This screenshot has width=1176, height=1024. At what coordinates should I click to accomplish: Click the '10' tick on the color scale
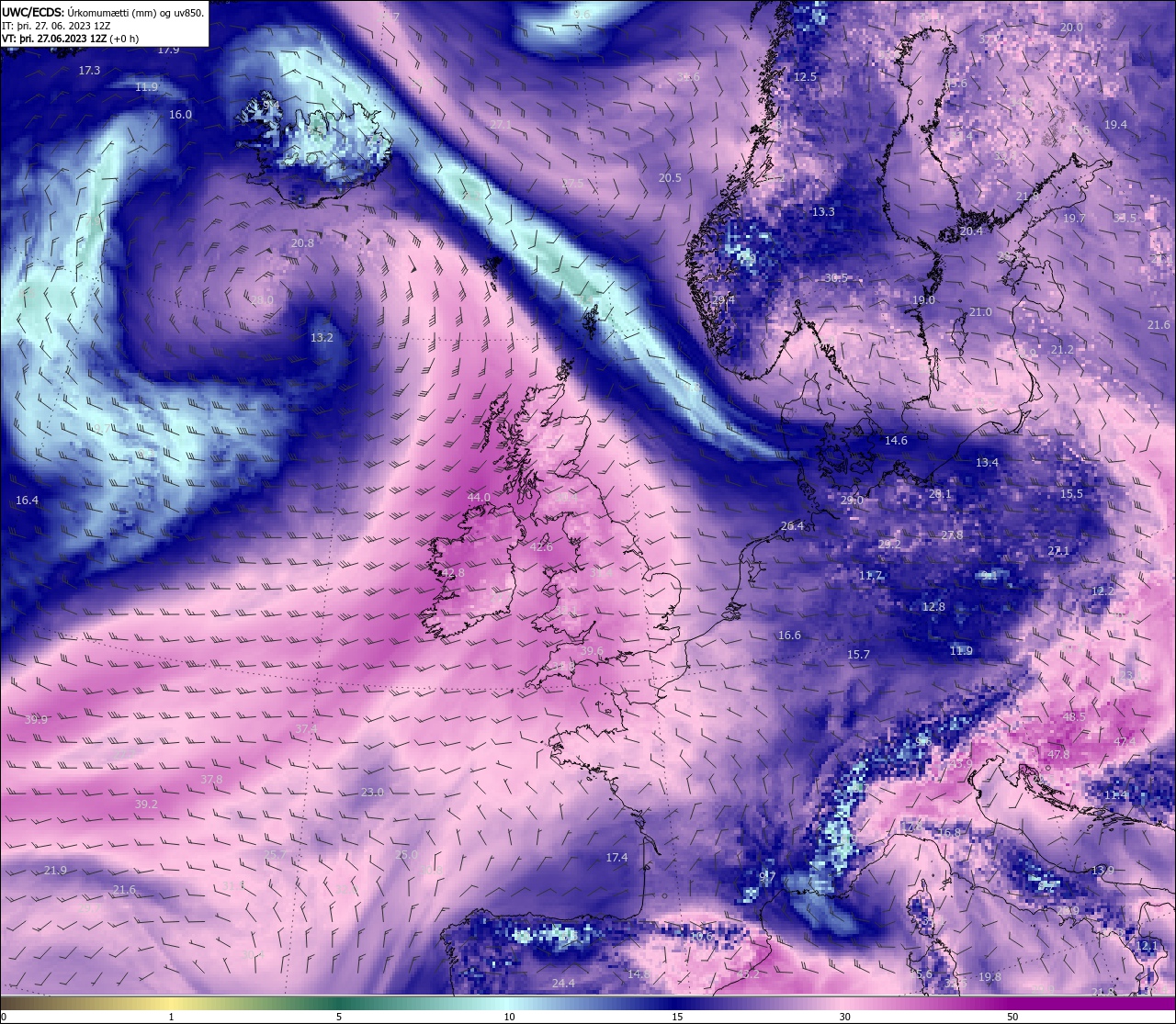(509, 1017)
